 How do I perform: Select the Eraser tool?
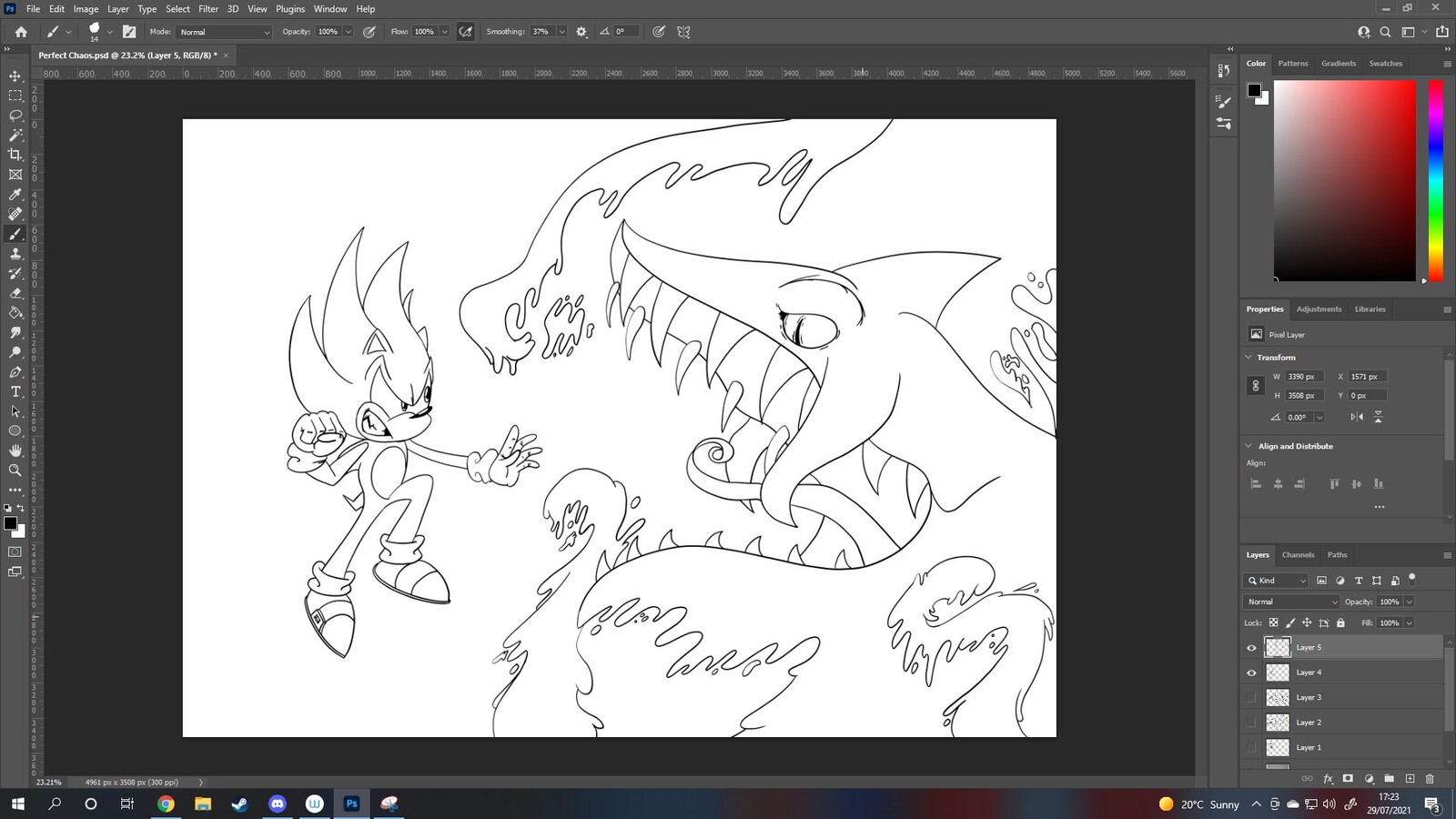(15, 293)
